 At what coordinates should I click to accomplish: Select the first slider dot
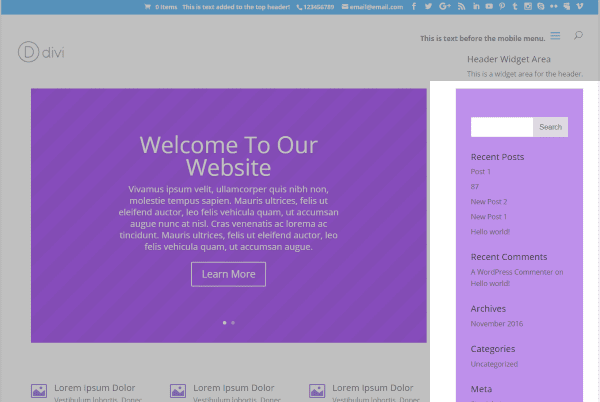pyautogui.click(x=225, y=323)
